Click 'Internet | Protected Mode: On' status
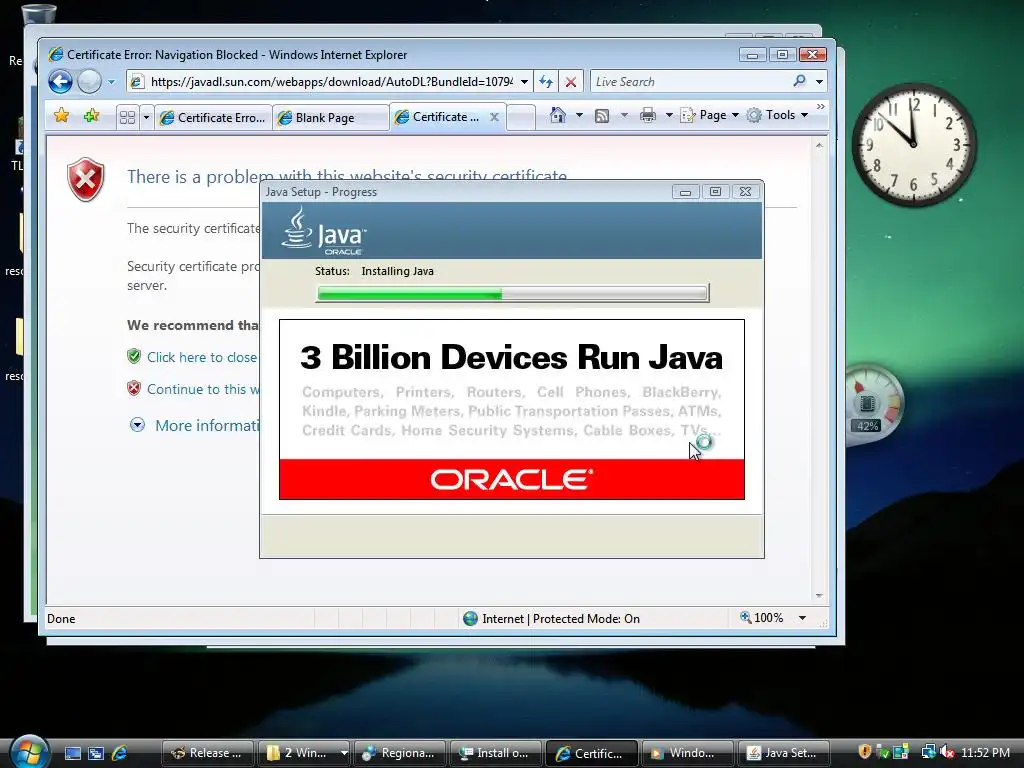Image resolution: width=1024 pixels, height=768 pixels. coord(551,618)
